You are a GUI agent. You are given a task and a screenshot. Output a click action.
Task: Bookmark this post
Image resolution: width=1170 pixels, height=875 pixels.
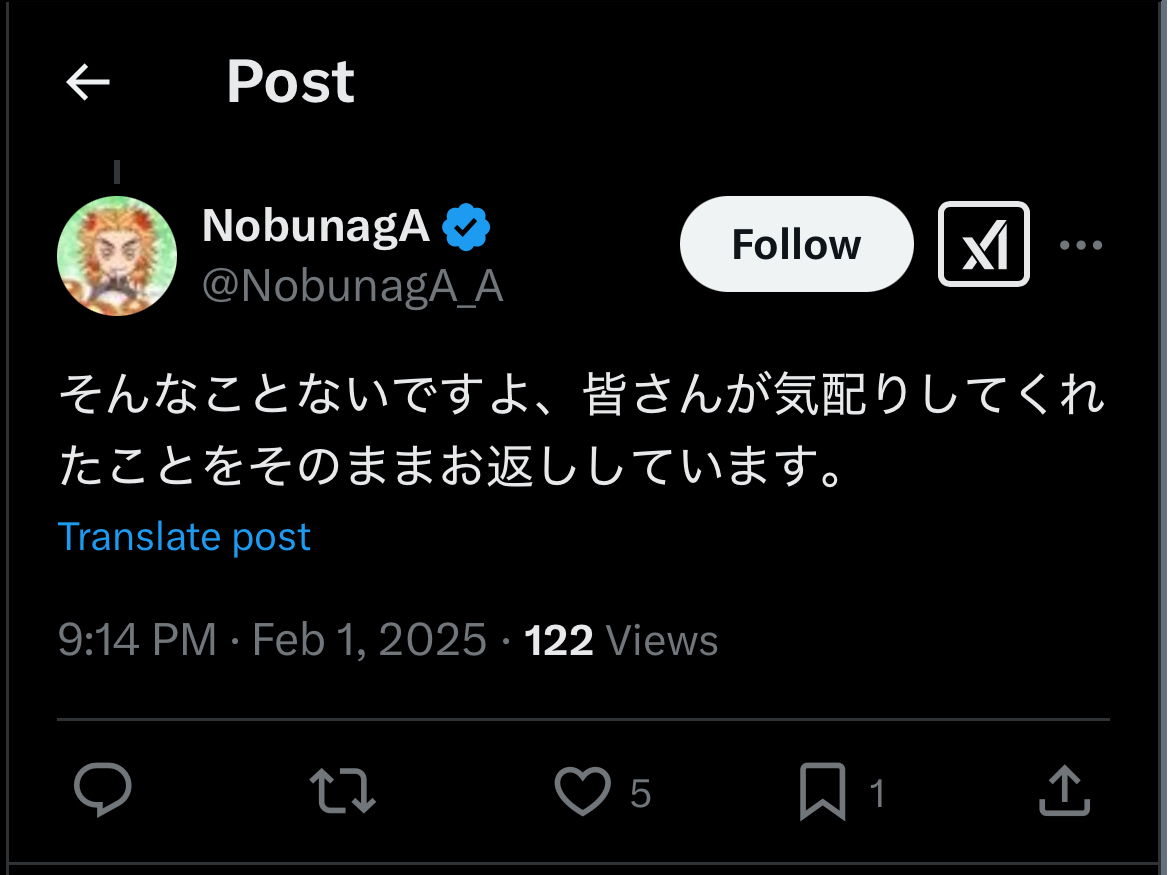click(822, 791)
